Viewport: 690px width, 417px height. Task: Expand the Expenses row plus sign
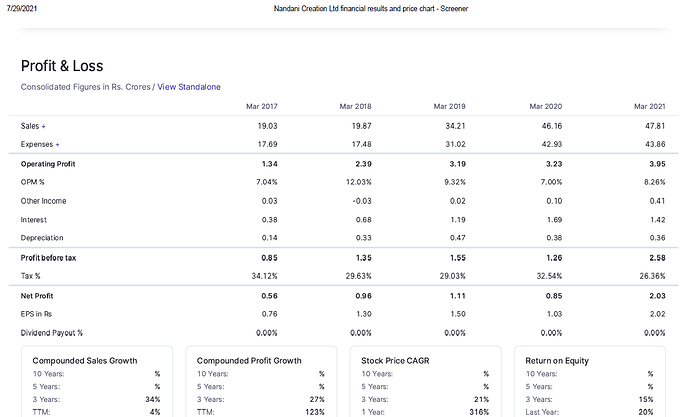(57, 144)
